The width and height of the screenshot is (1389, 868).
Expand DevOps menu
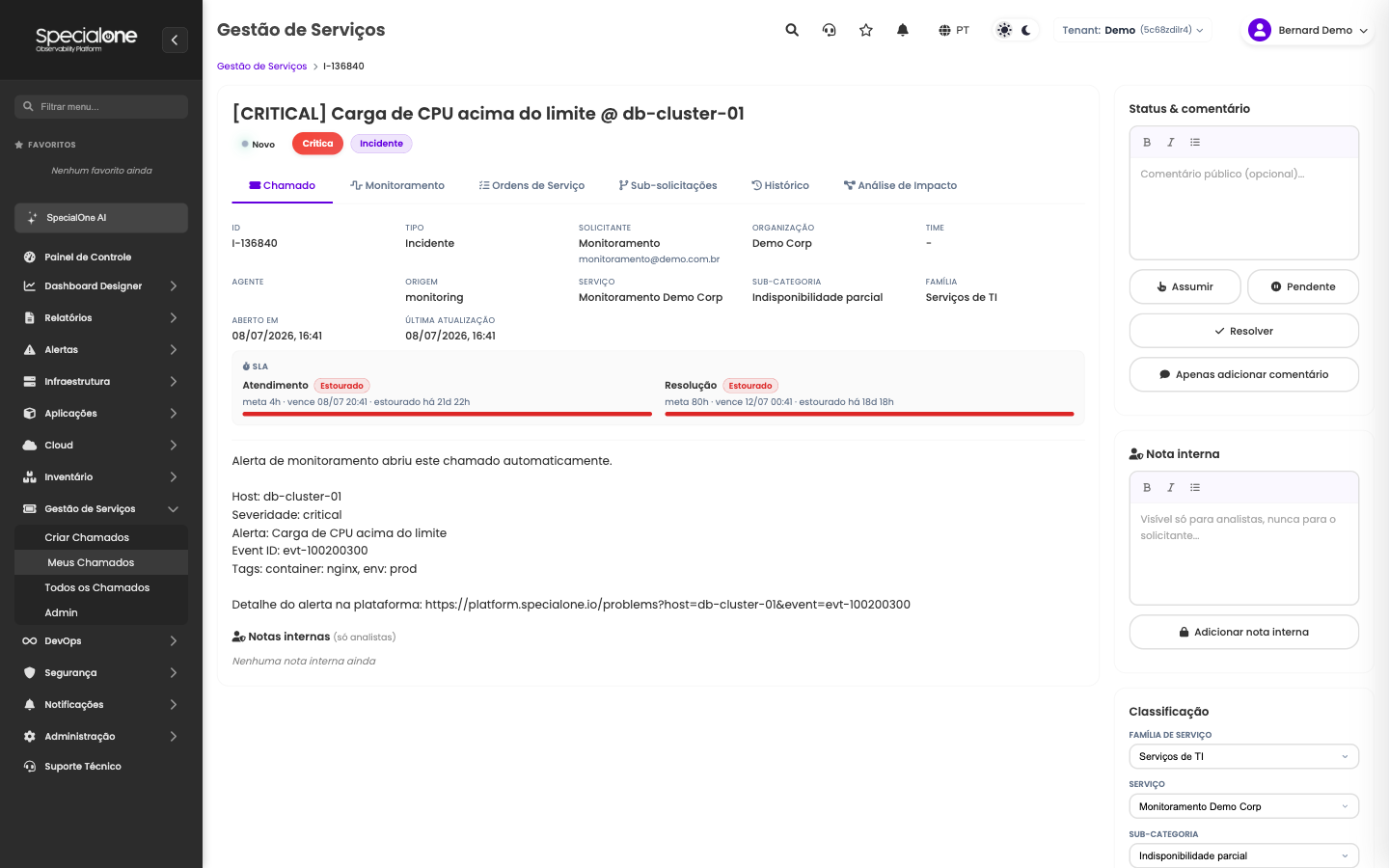[x=101, y=640]
